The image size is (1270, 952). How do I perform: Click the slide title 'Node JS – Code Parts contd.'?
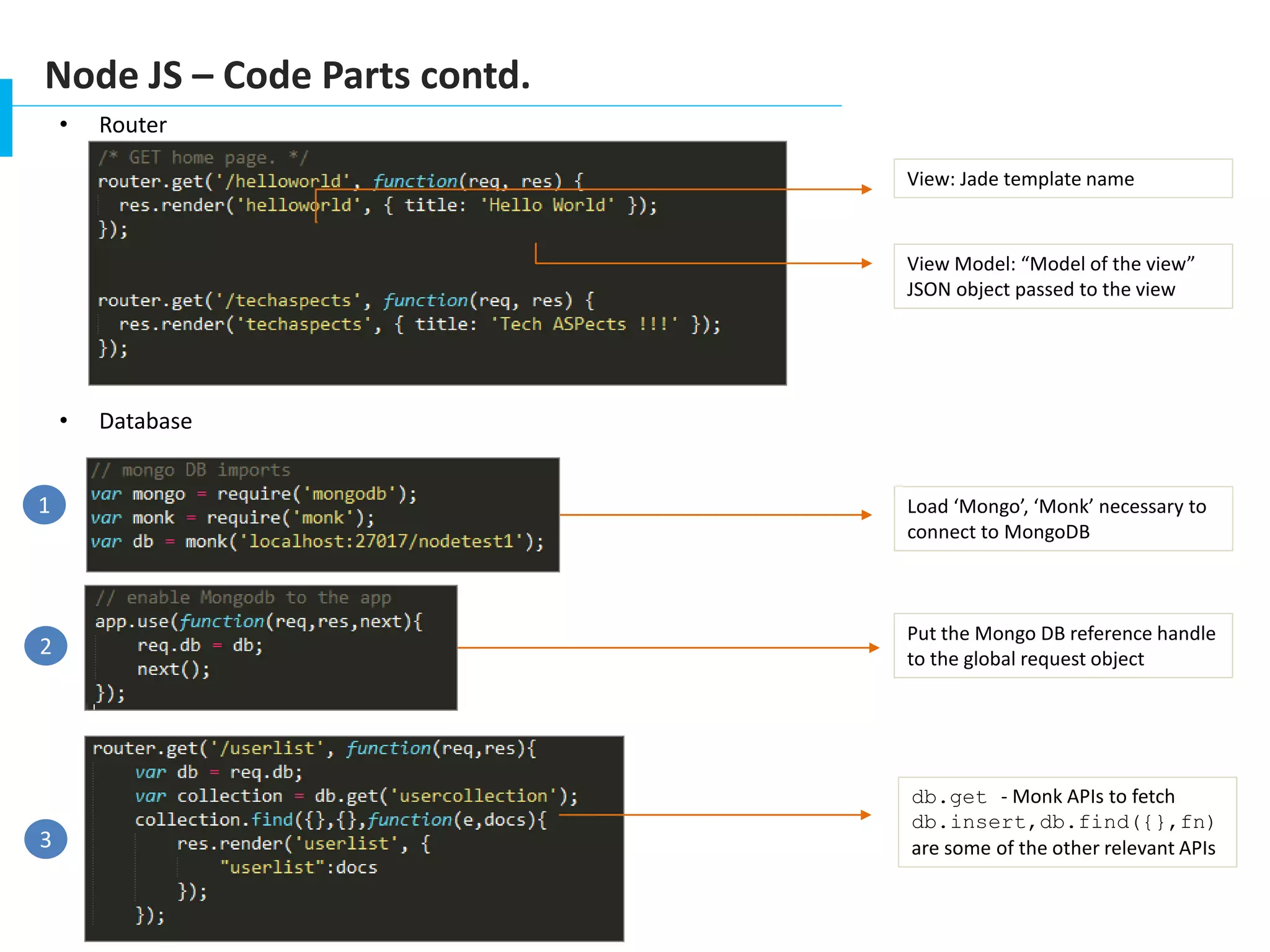tap(288, 76)
